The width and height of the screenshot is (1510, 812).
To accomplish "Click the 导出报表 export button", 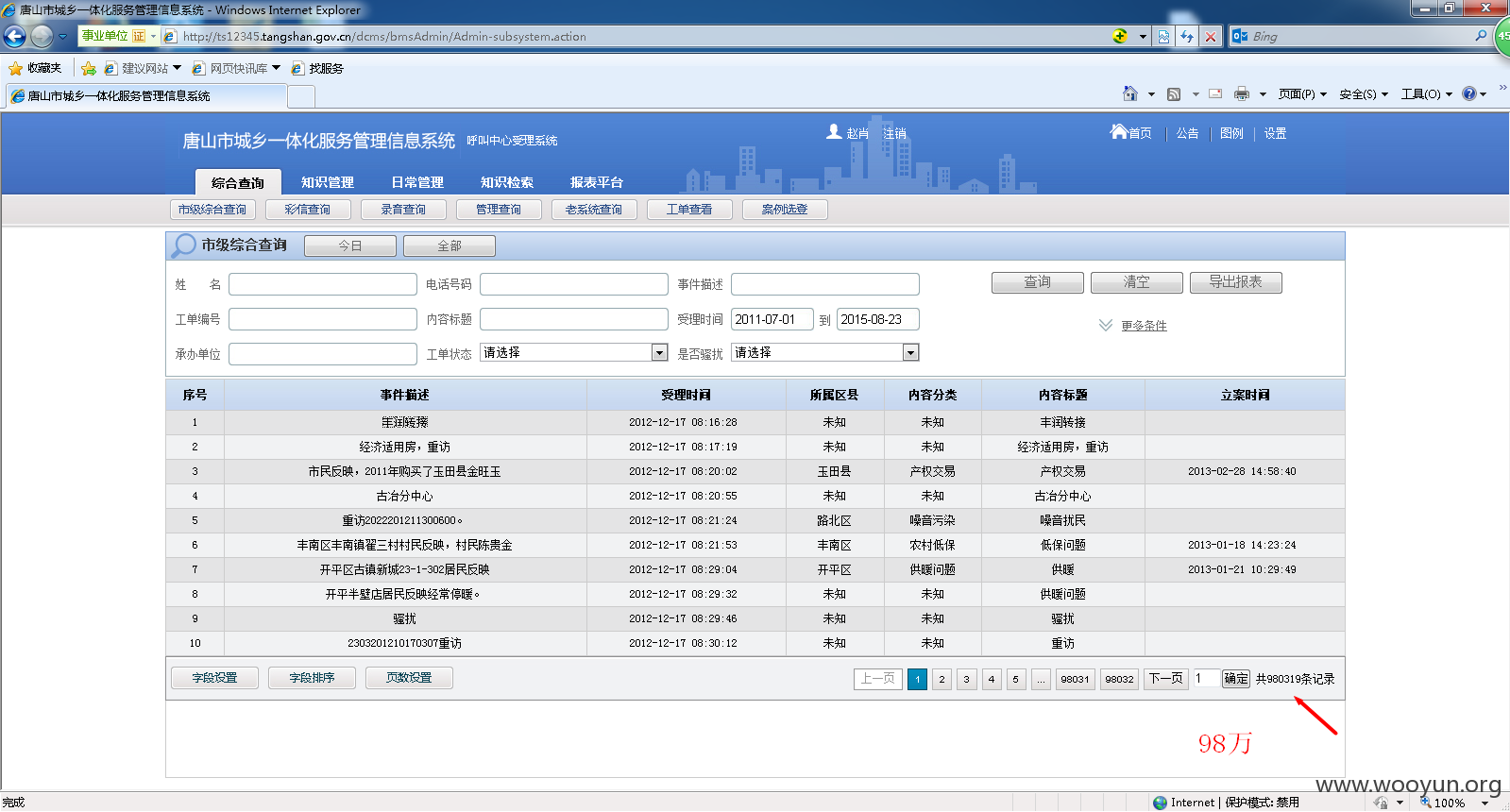I will point(1236,282).
